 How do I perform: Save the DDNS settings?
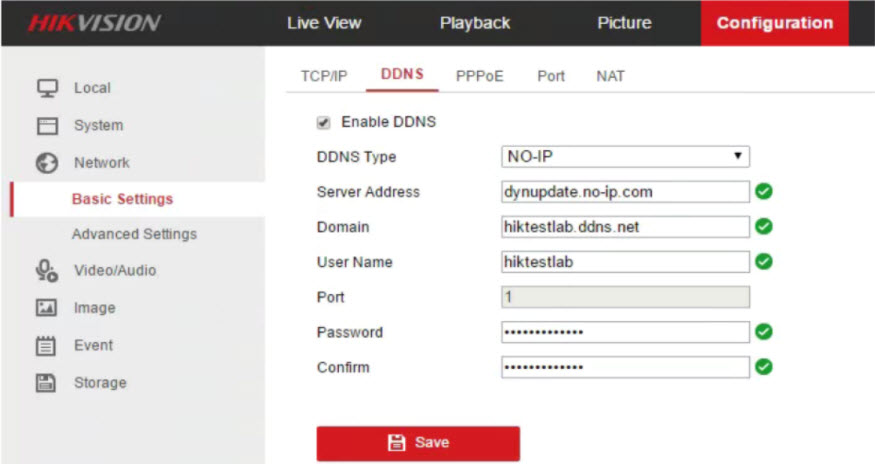click(x=418, y=443)
